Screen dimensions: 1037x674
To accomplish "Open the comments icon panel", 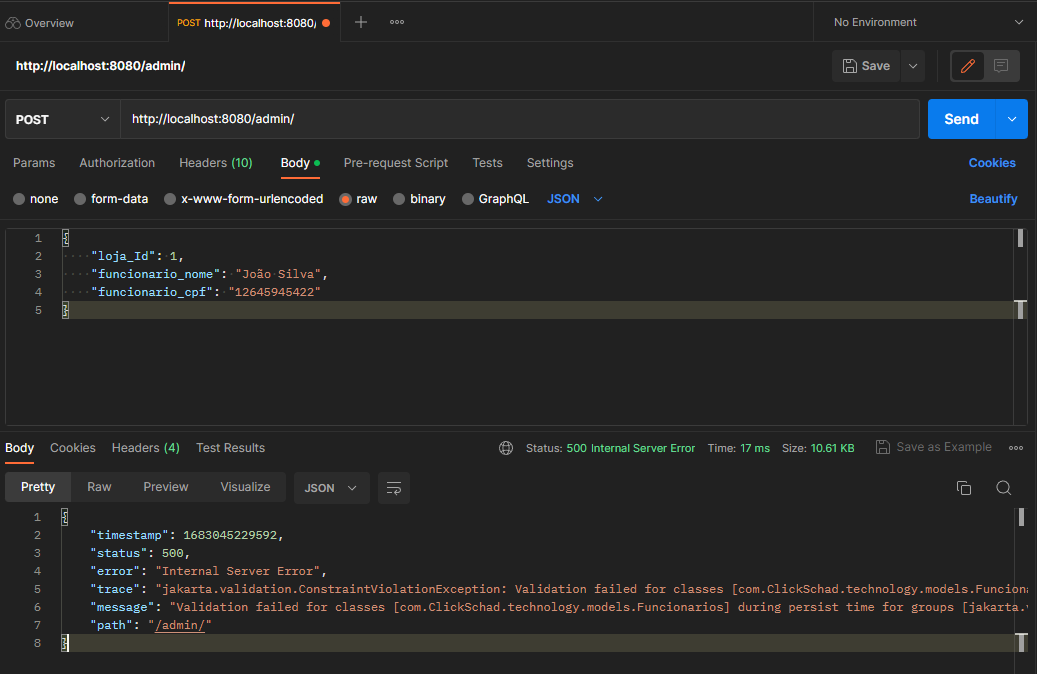I will 1001,66.
